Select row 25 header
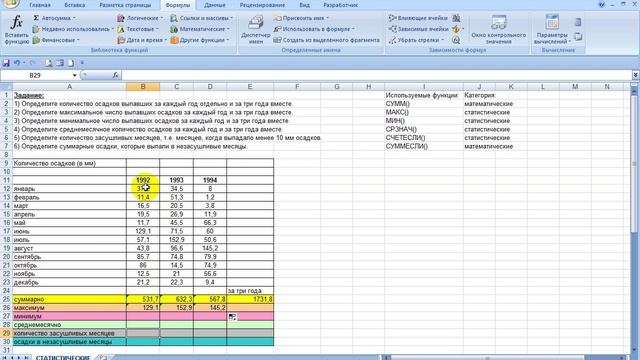This screenshot has width=640, height=360. click(6, 299)
